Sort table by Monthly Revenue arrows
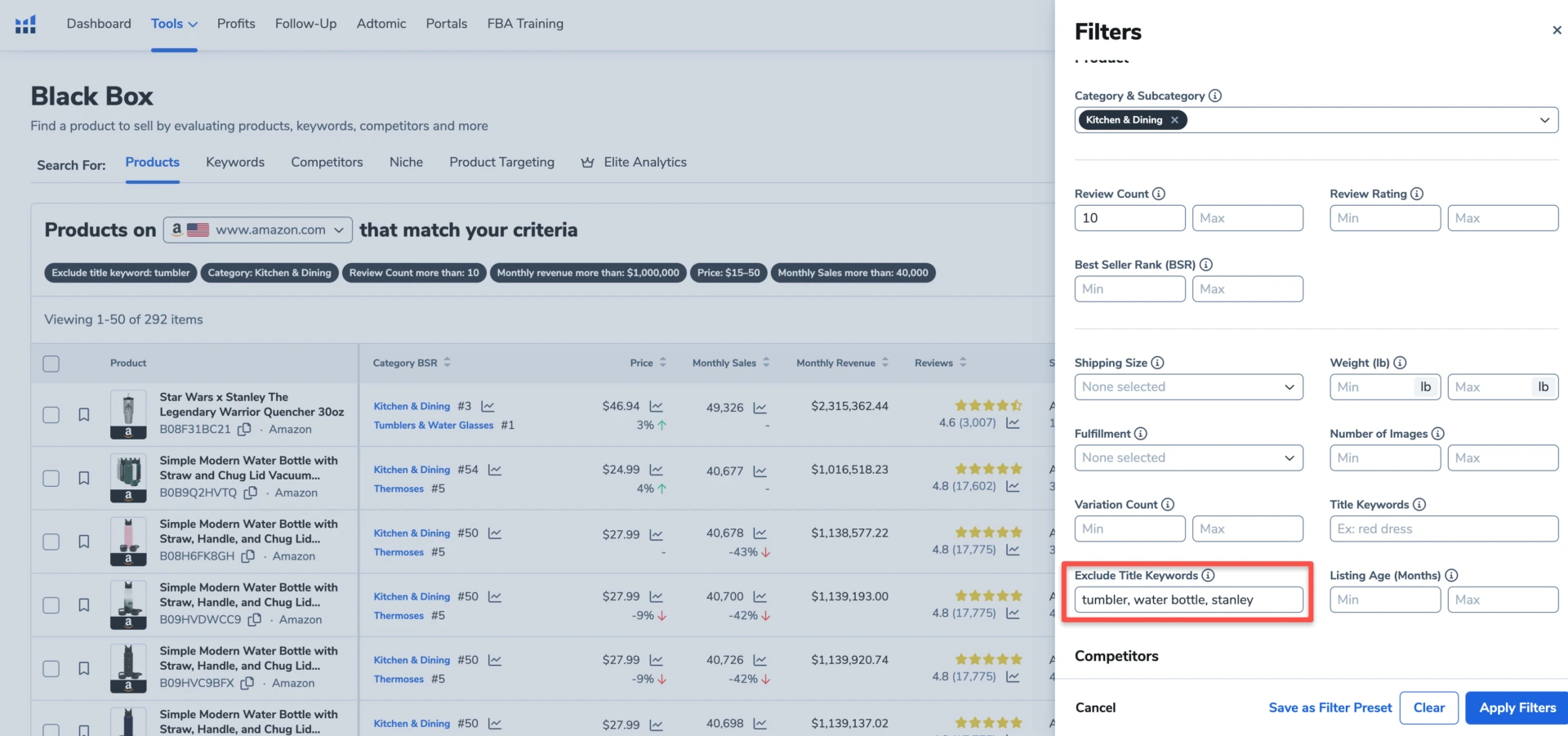The width and height of the screenshot is (1568, 736). tap(884, 363)
